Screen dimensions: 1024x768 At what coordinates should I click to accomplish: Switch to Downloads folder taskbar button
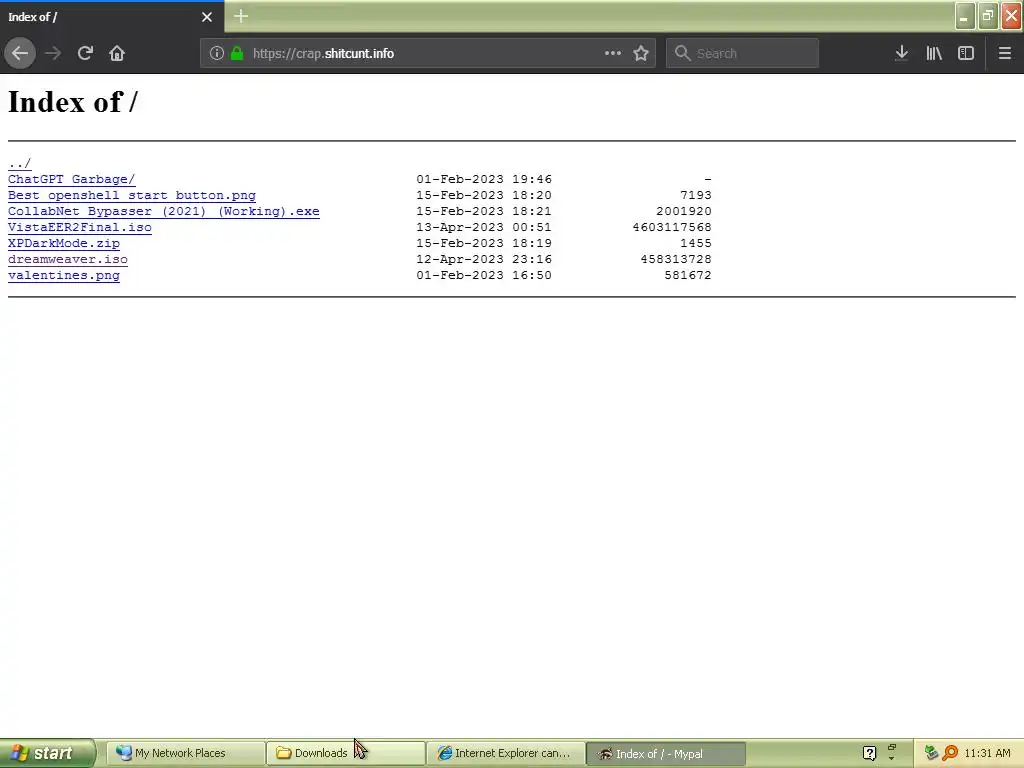[x=346, y=753]
